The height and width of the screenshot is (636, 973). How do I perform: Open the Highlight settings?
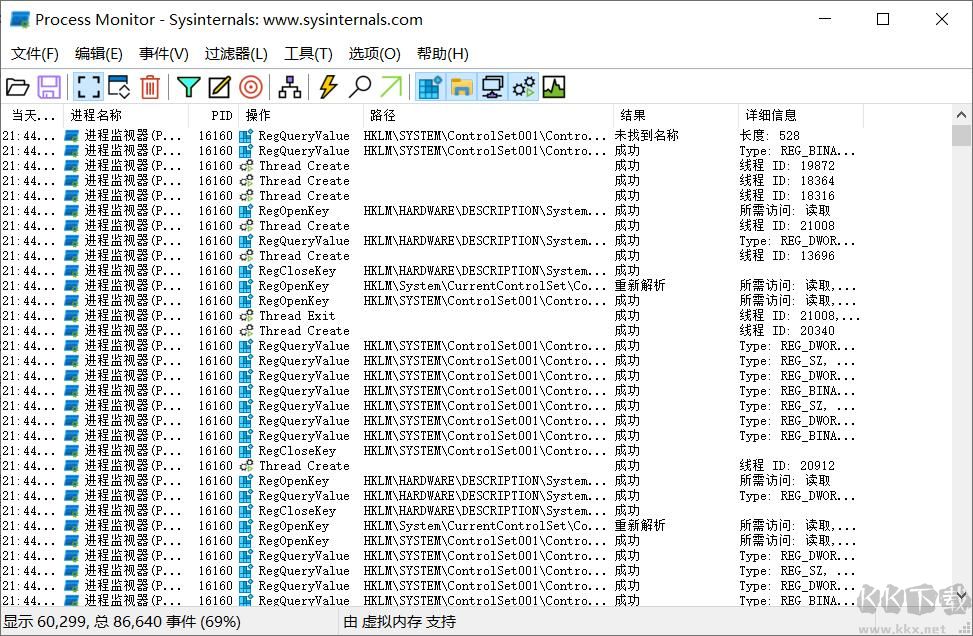220,87
